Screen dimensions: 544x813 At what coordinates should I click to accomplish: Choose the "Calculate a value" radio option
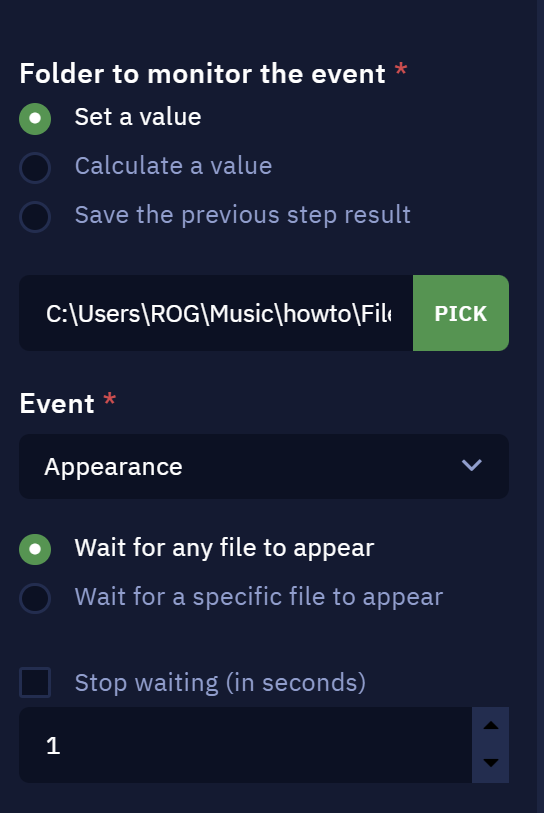click(x=35, y=167)
